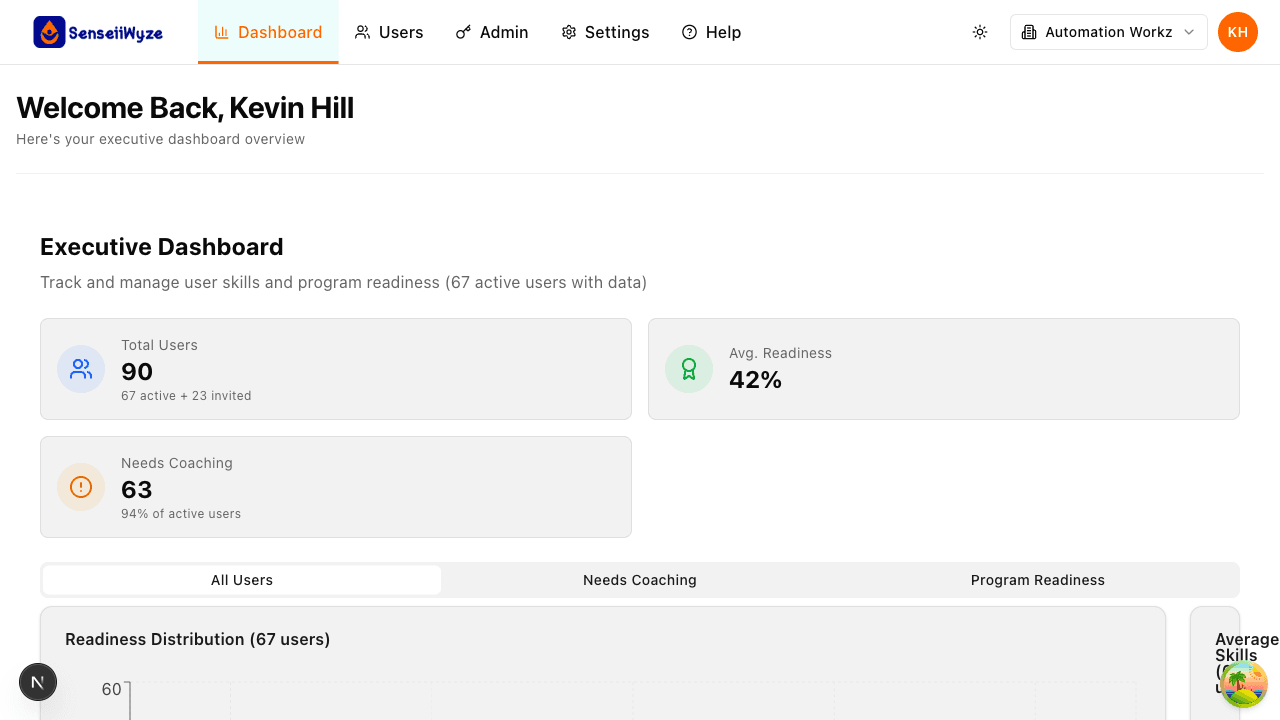Image resolution: width=1280 pixels, height=720 pixels.
Task: Expand the chevron on the workspace selector
Action: 1190,31
